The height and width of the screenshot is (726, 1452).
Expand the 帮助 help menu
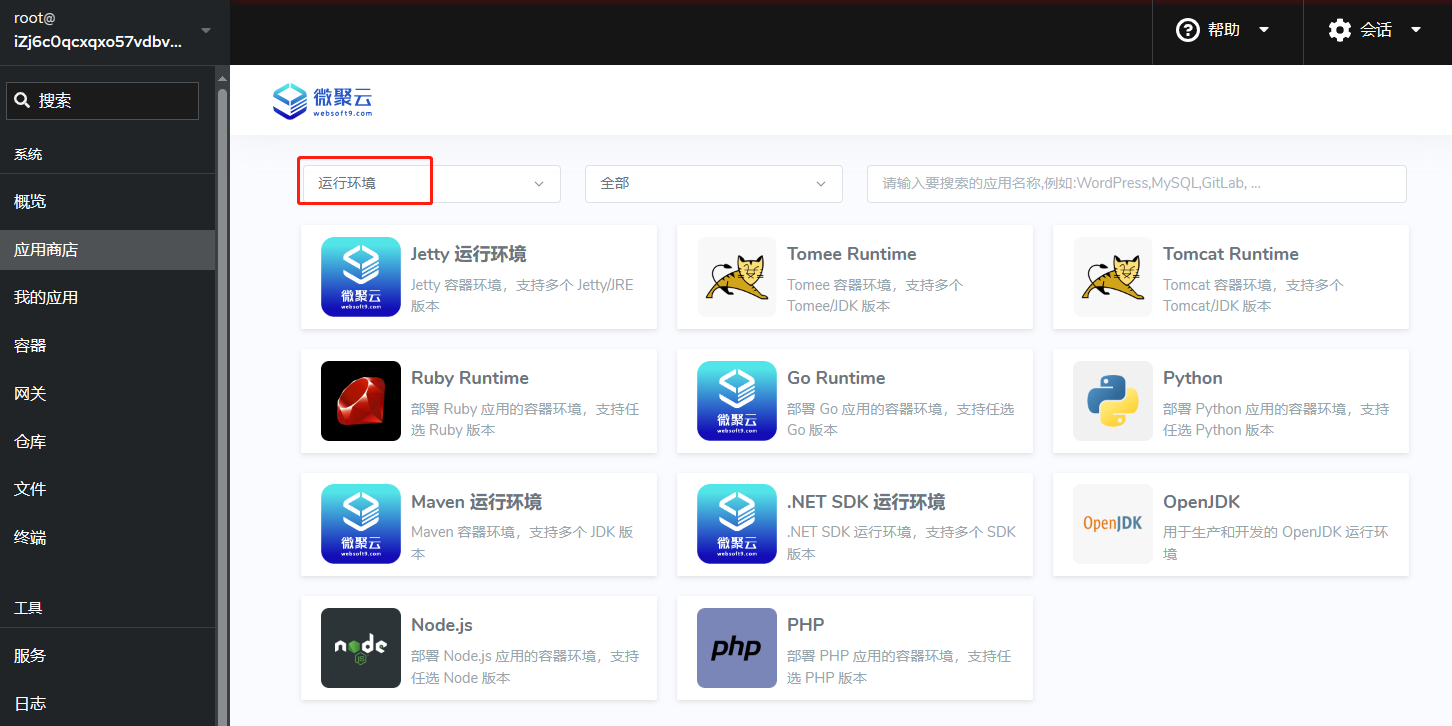(x=1224, y=30)
